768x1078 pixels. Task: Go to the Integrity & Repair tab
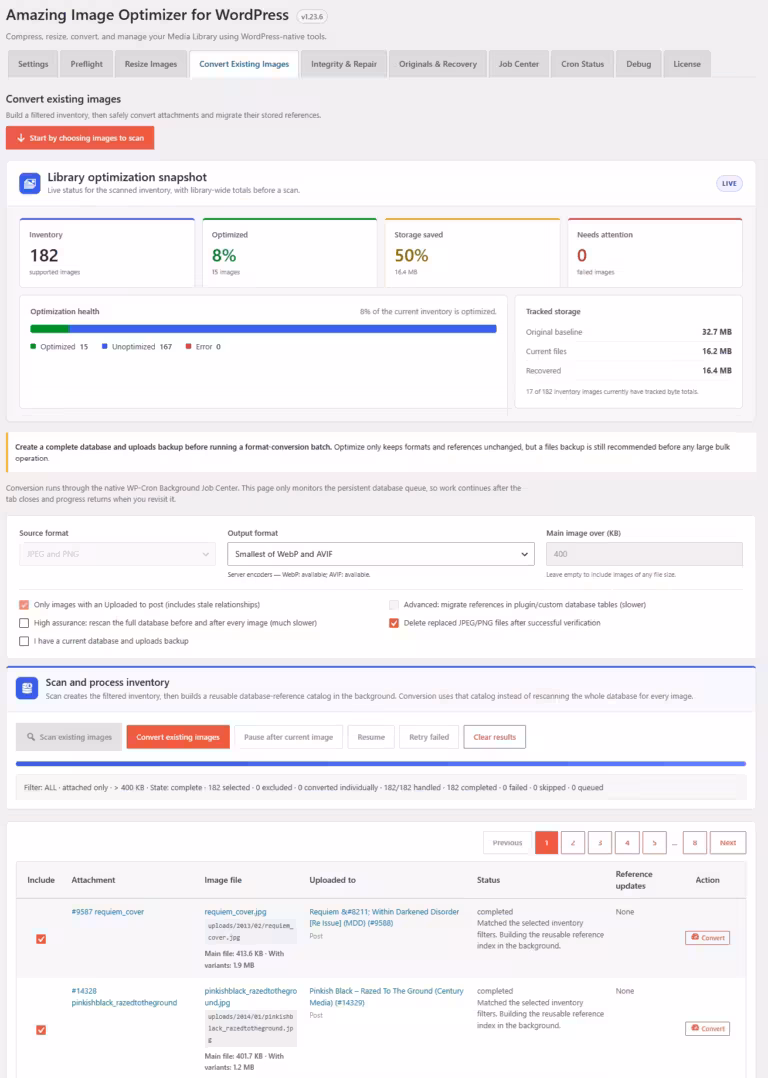[344, 64]
